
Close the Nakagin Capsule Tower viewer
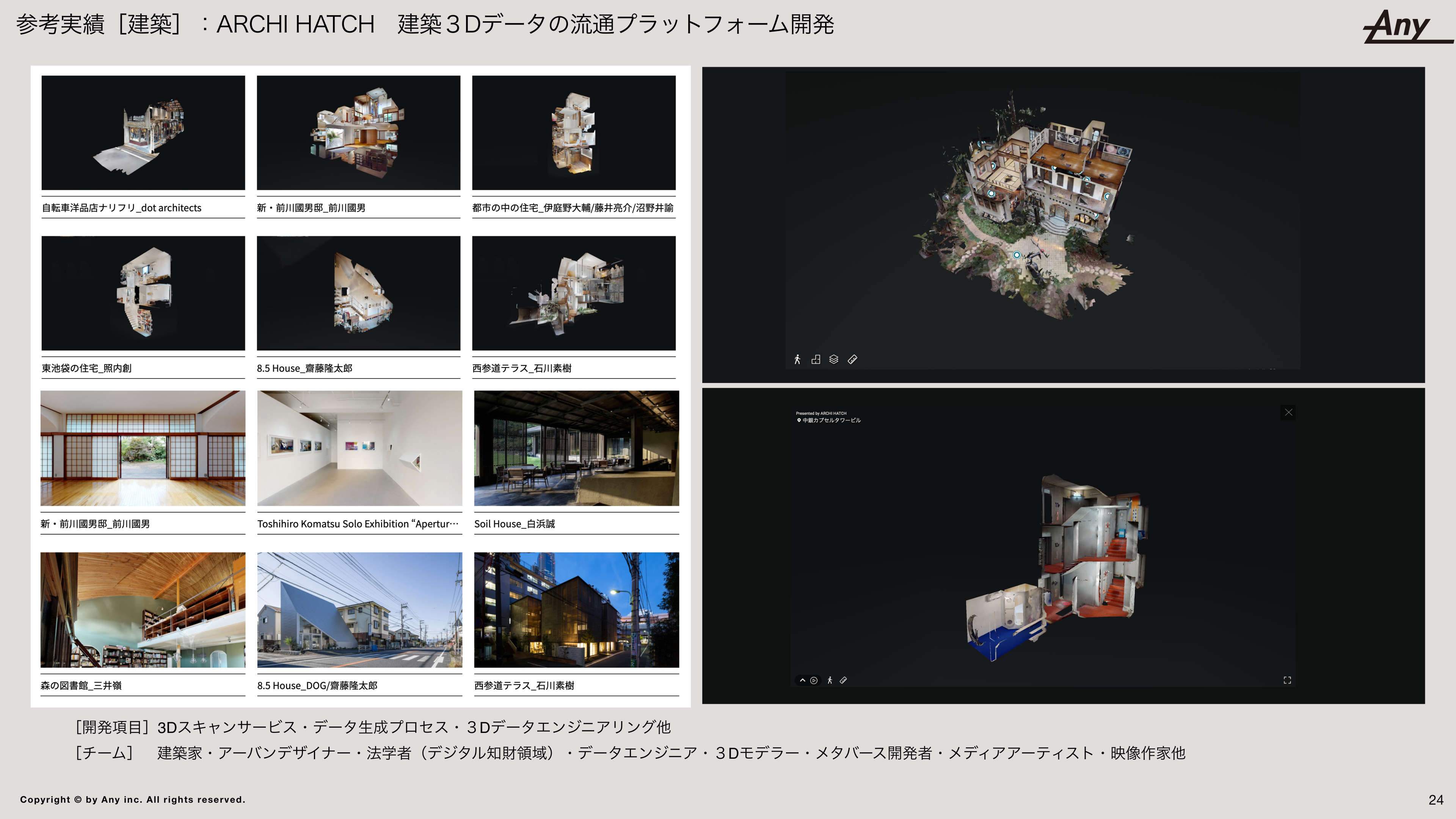pos(1288,413)
